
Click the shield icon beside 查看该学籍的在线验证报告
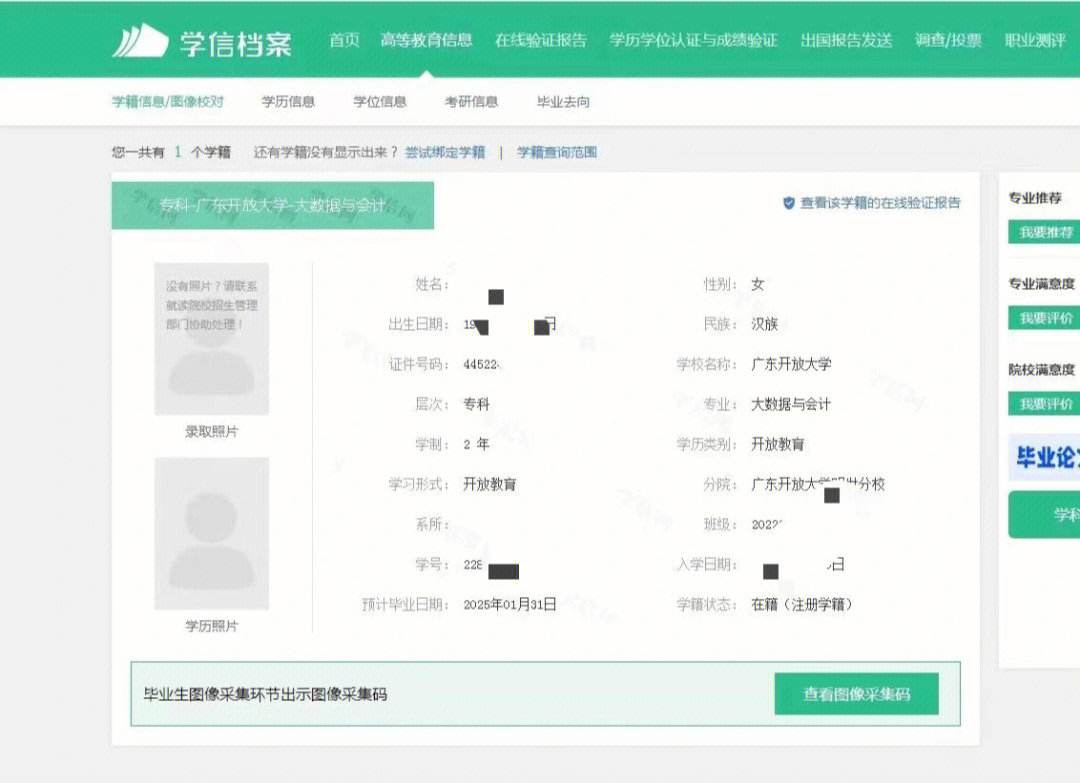(x=789, y=202)
